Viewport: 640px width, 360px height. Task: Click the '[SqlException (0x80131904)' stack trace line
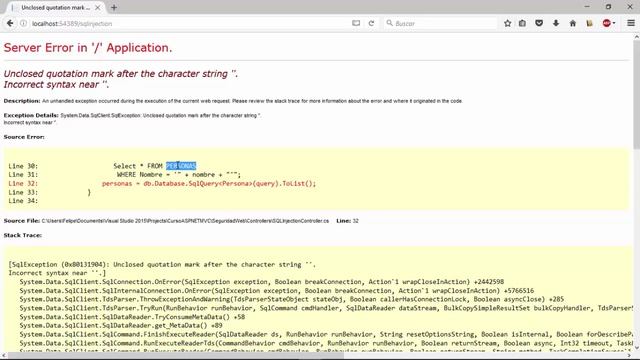(x=162, y=264)
